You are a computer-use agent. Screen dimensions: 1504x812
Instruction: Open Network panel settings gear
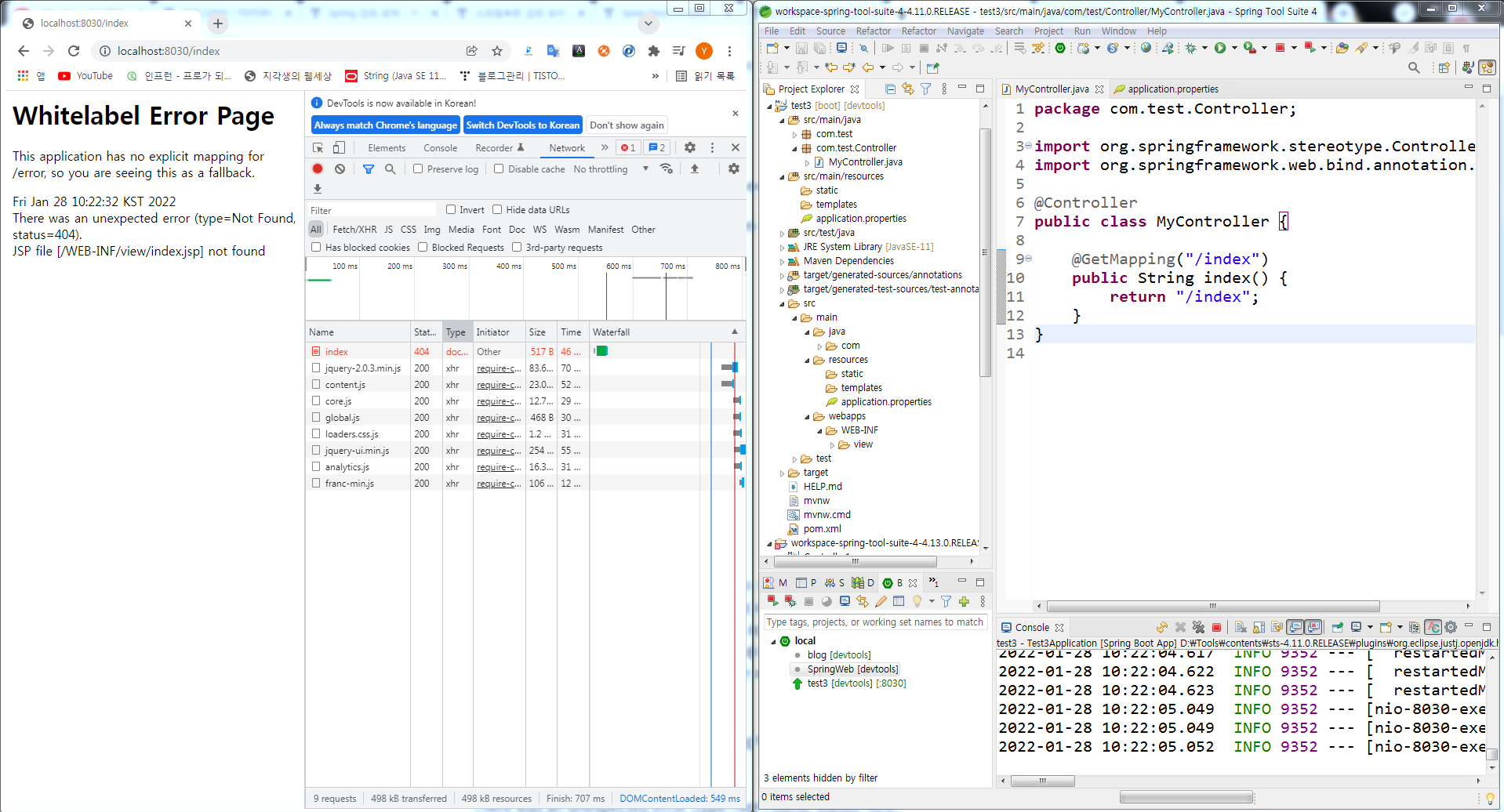(x=734, y=169)
